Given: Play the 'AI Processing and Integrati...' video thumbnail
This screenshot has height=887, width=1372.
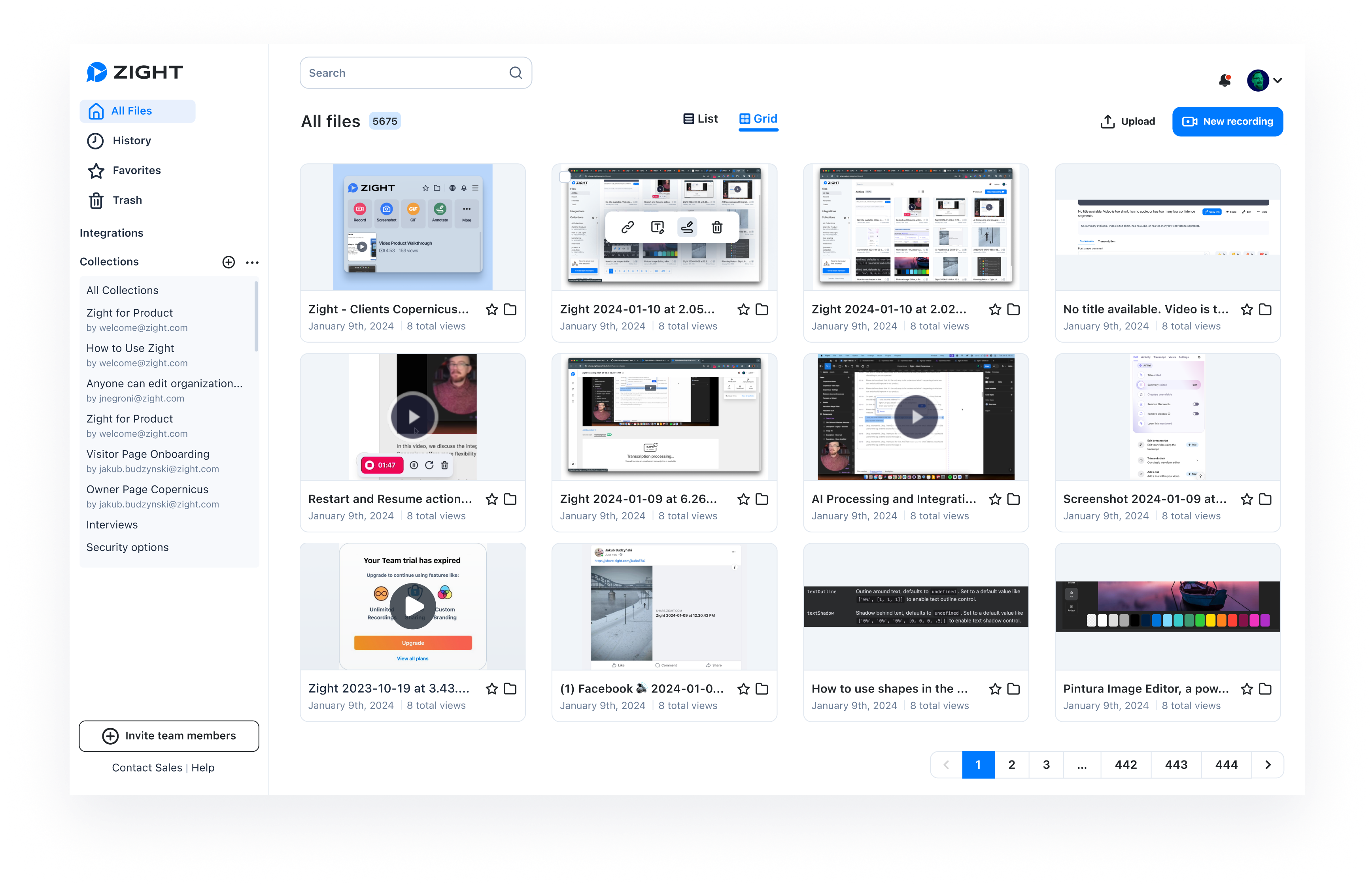Looking at the screenshot, I should (916, 417).
